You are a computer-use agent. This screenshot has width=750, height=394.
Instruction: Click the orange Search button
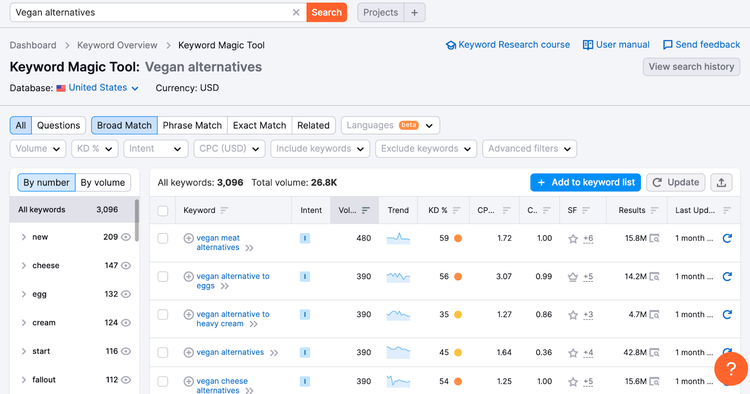(327, 12)
